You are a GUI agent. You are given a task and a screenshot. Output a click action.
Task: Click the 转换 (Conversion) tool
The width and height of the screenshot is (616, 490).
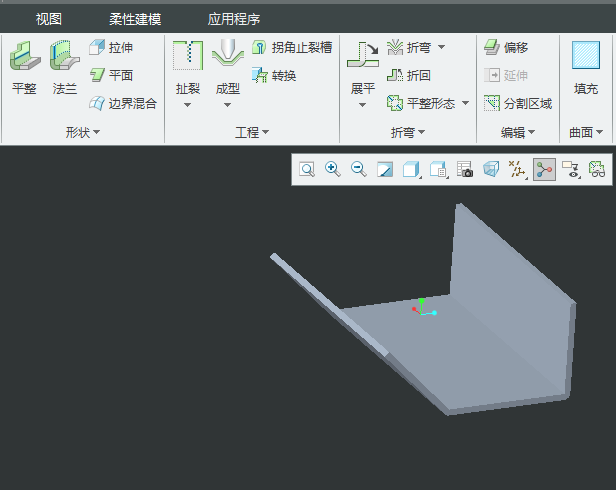click(274, 75)
